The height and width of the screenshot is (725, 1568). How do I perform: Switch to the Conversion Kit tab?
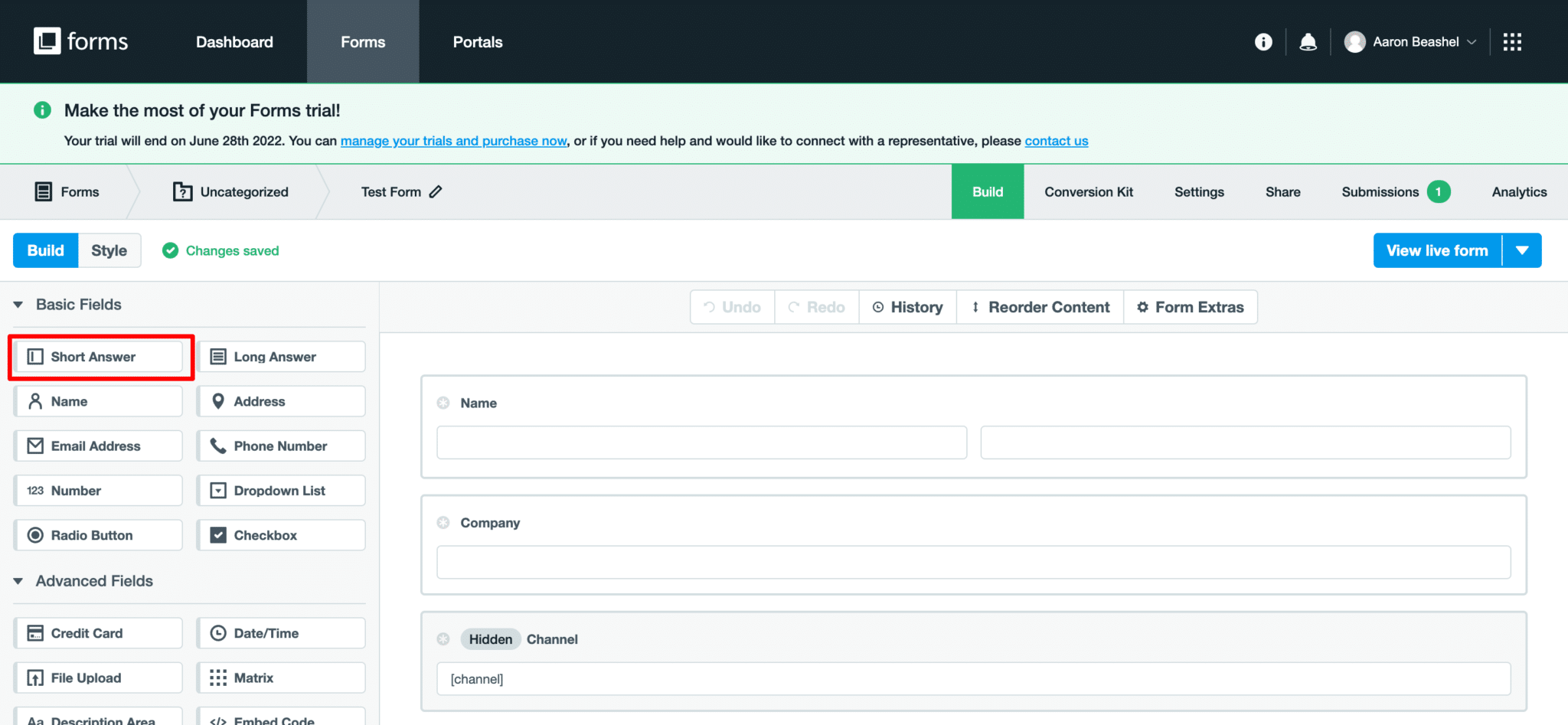pyautogui.click(x=1088, y=191)
